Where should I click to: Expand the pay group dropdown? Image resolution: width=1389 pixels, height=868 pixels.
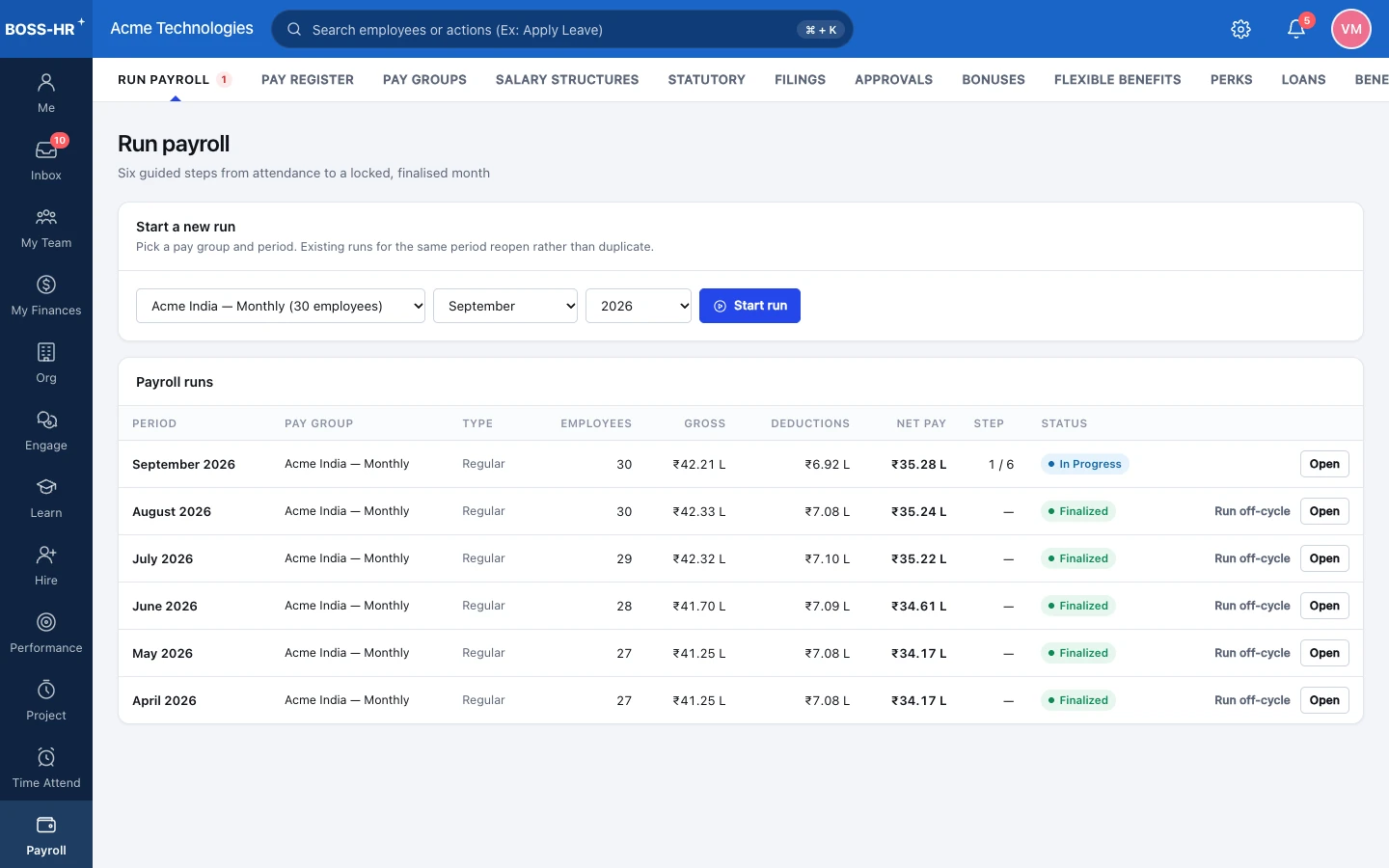point(281,306)
